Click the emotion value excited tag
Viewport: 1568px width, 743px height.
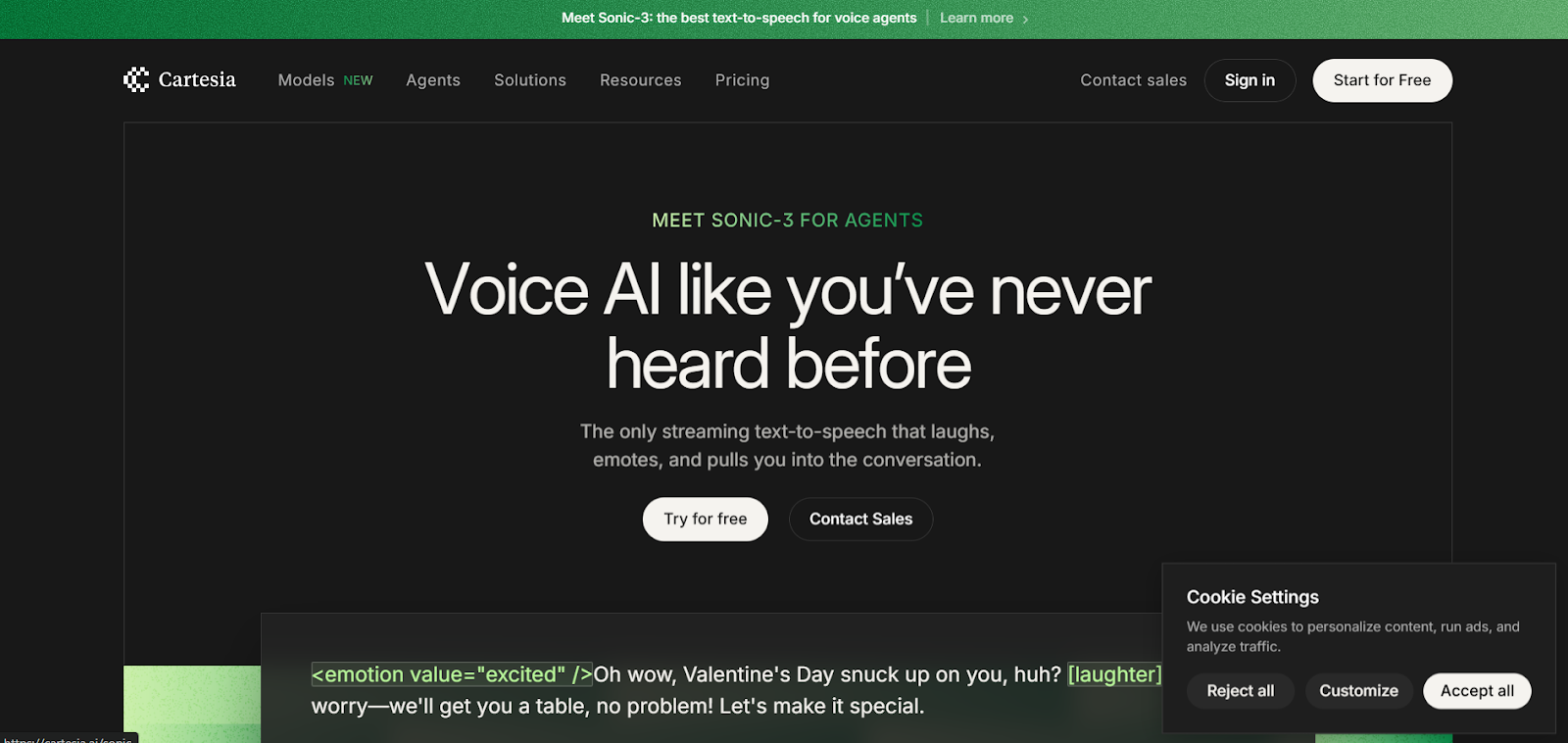click(452, 674)
